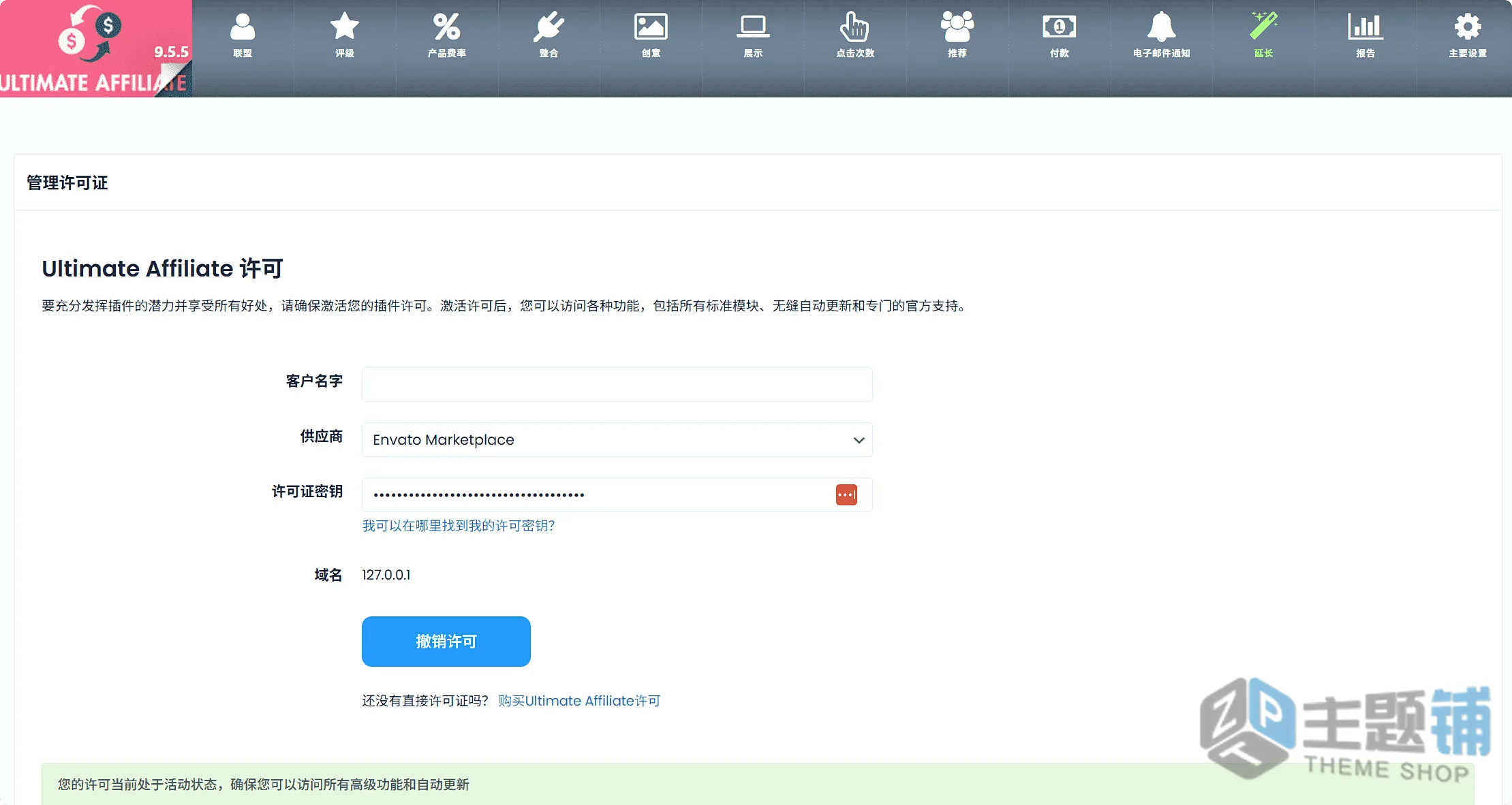Click the 供应商 field label
Viewport: 1512px width, 805px height.
pos(322,436)
